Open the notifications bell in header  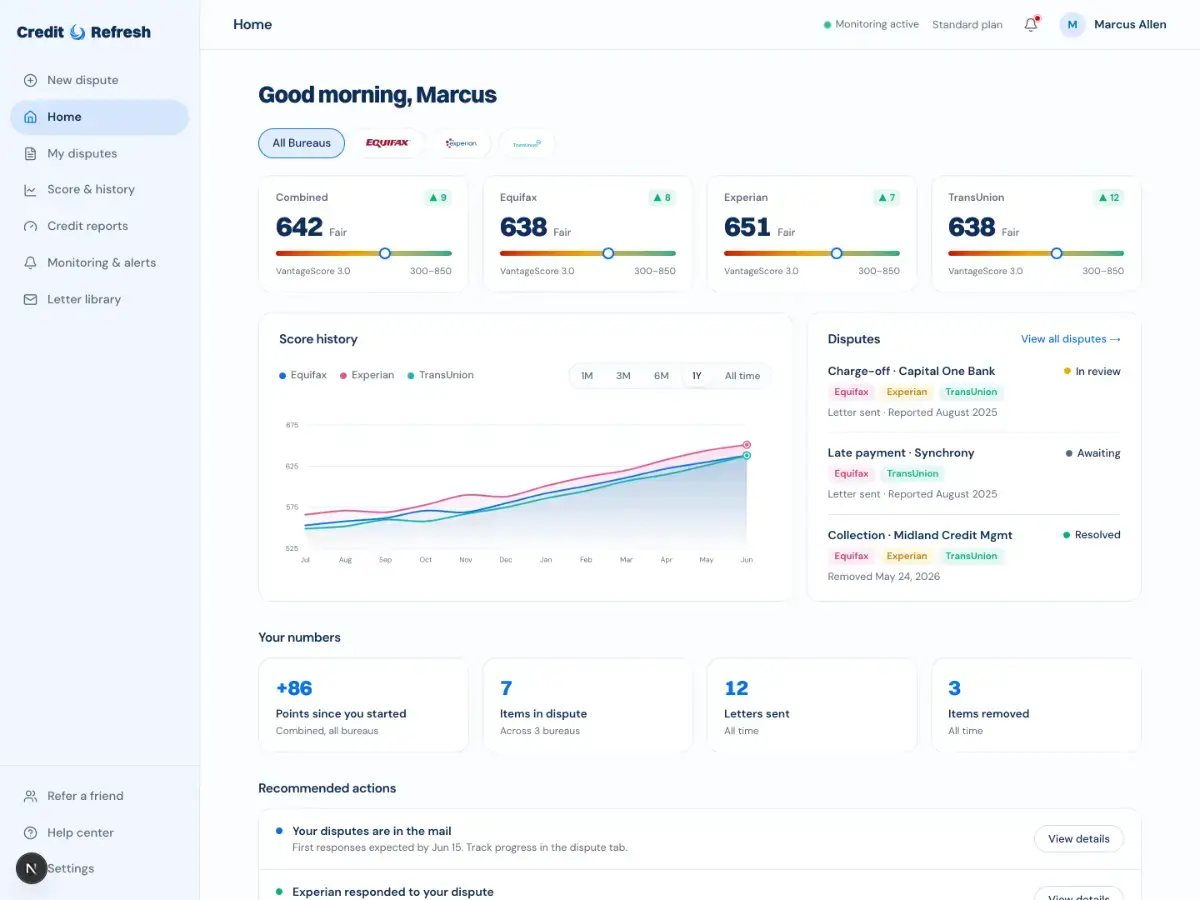click(x=1031, y=24)
